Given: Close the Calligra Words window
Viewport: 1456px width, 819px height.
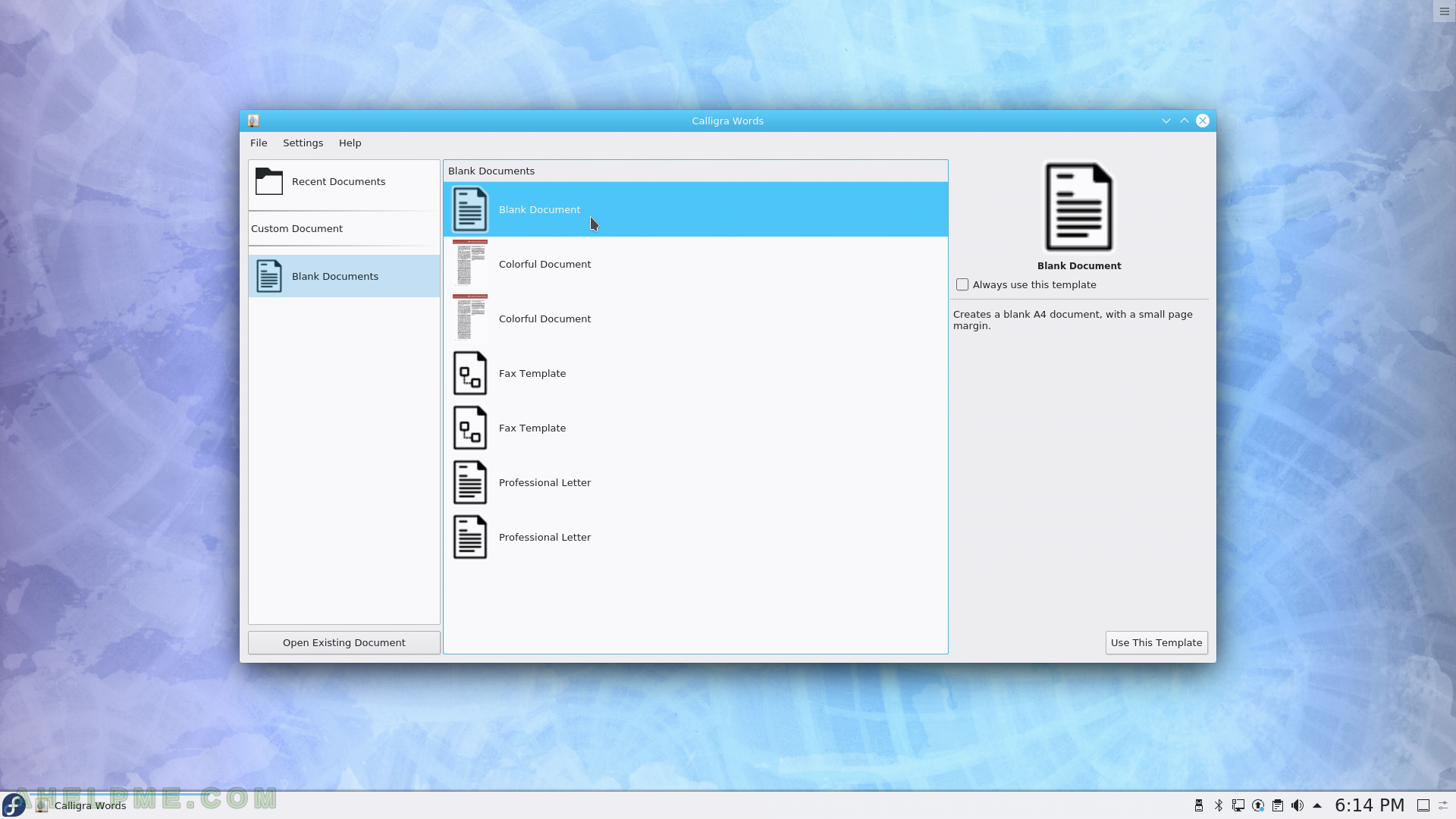Looking at the screenshot, I should (x=1203, y=121).
